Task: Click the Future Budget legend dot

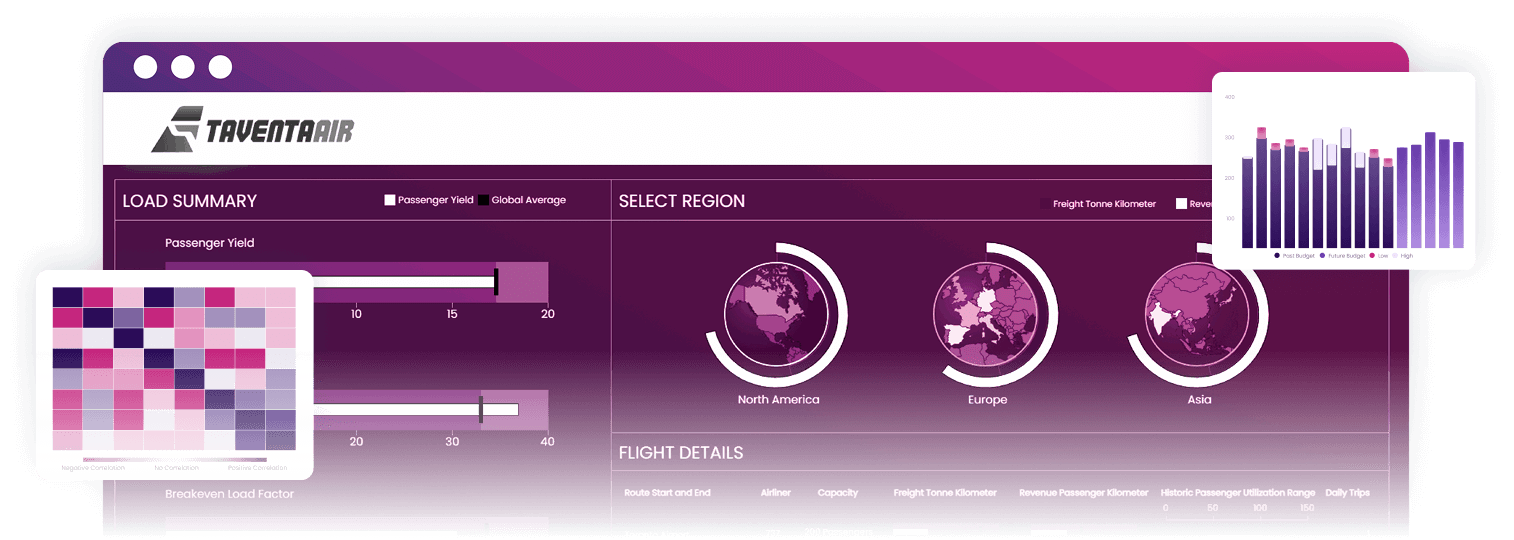Action: [1322, 256]
